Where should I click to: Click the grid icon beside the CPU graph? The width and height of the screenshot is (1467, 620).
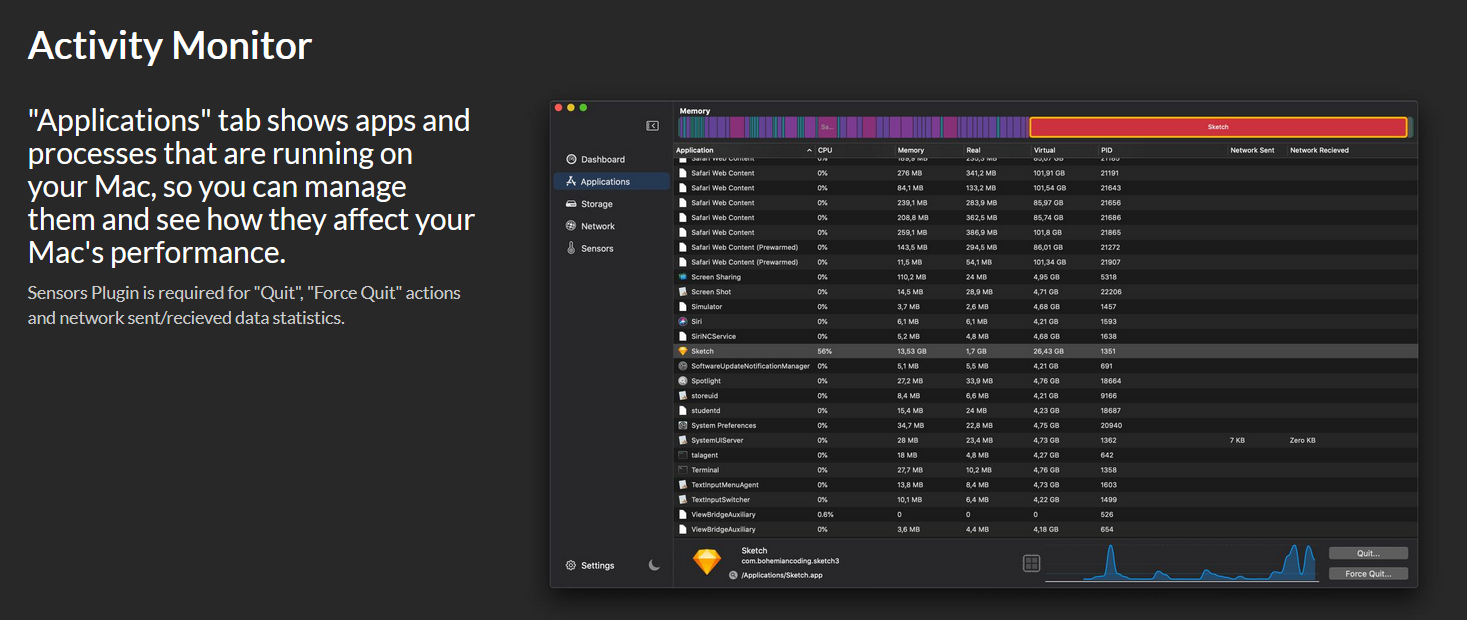1032,564
